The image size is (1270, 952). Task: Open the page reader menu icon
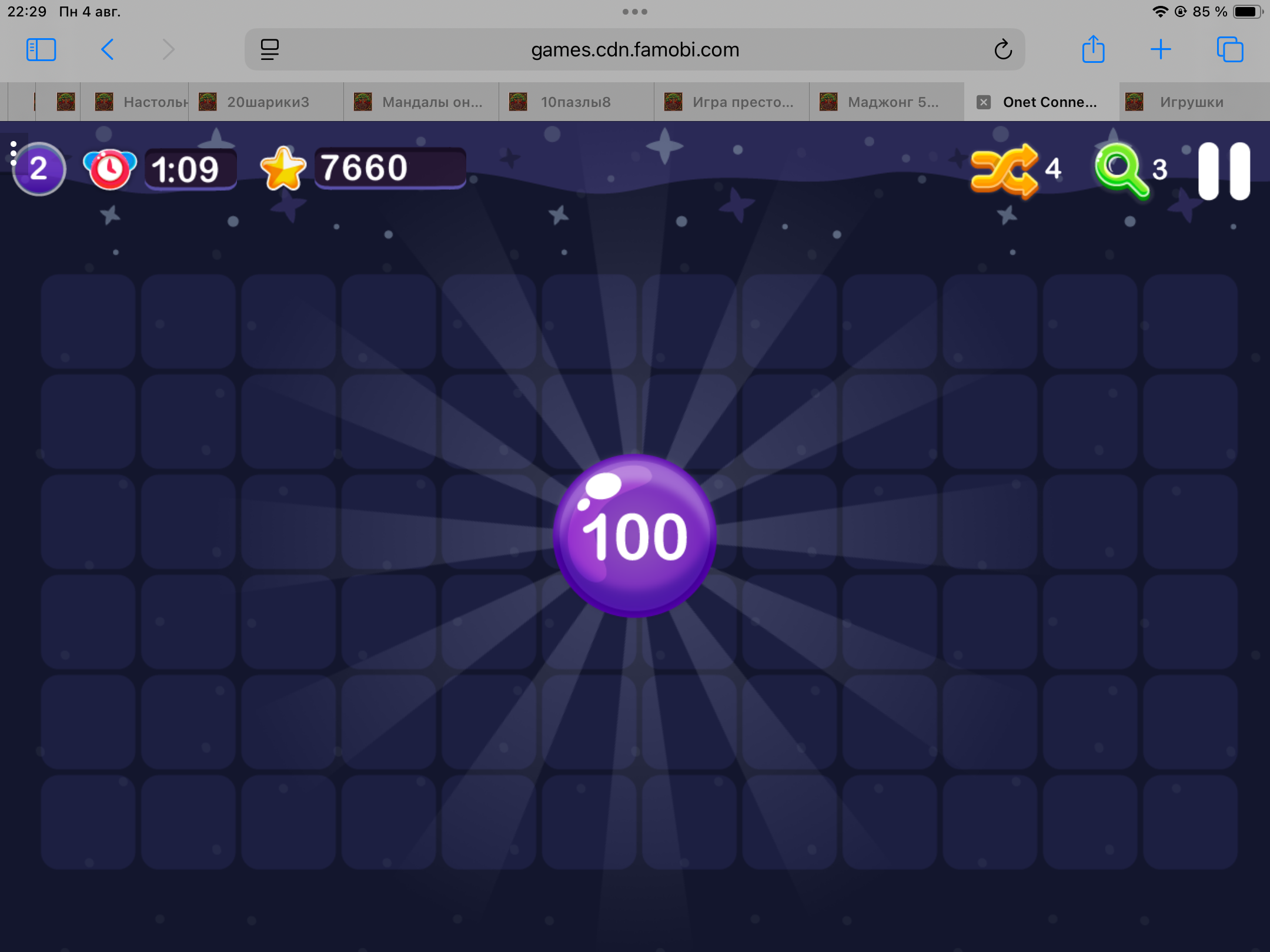(x=270, y=50)
